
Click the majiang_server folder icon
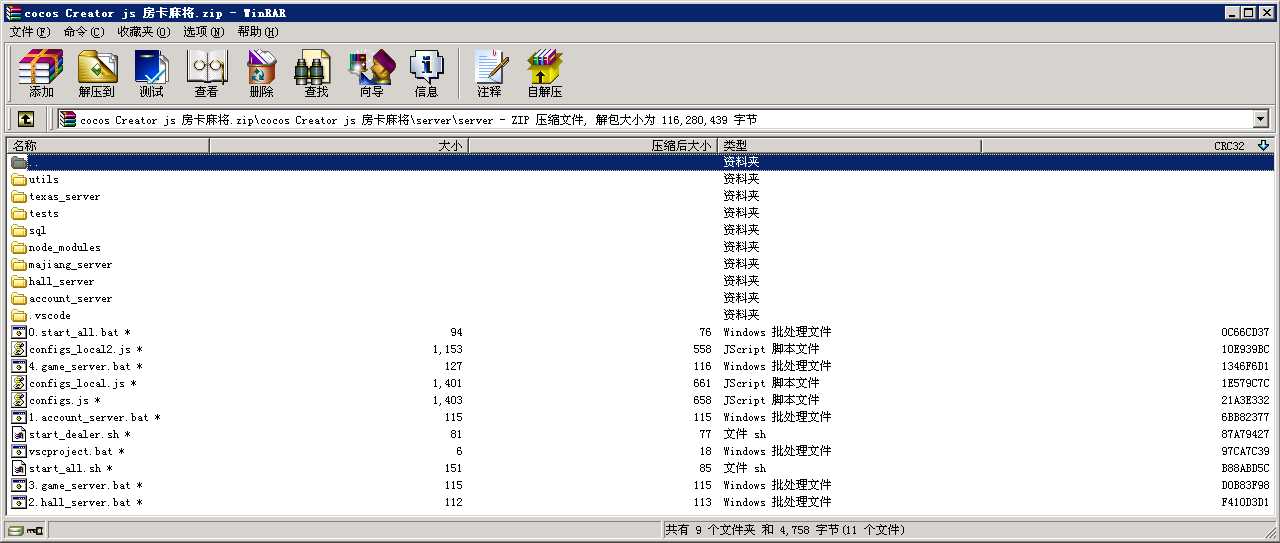pos(19,265)
